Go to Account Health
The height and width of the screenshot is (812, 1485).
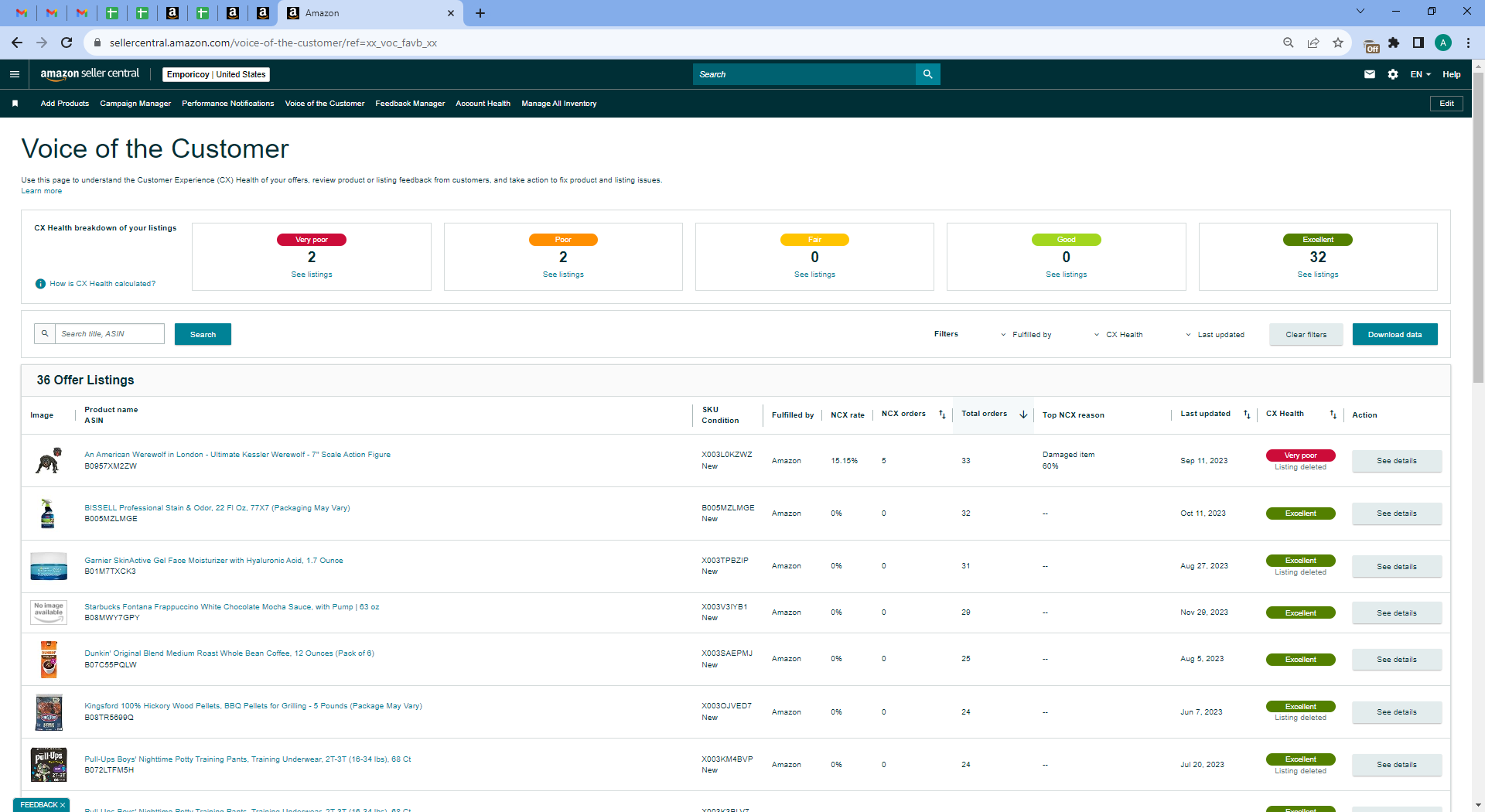tap(483, 104)
